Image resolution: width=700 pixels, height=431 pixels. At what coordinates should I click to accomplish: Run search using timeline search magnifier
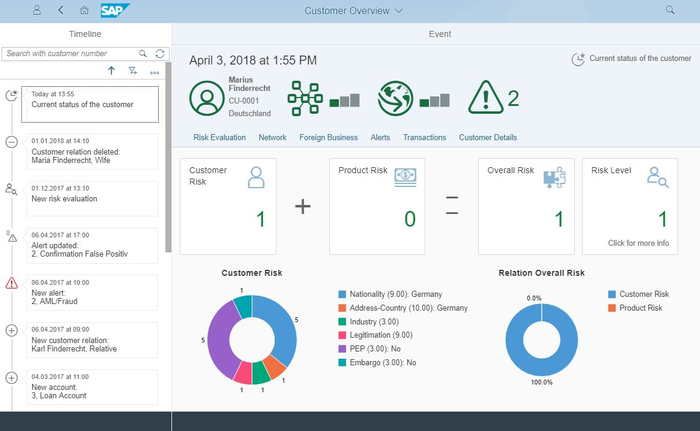click(x=143, y=54)
